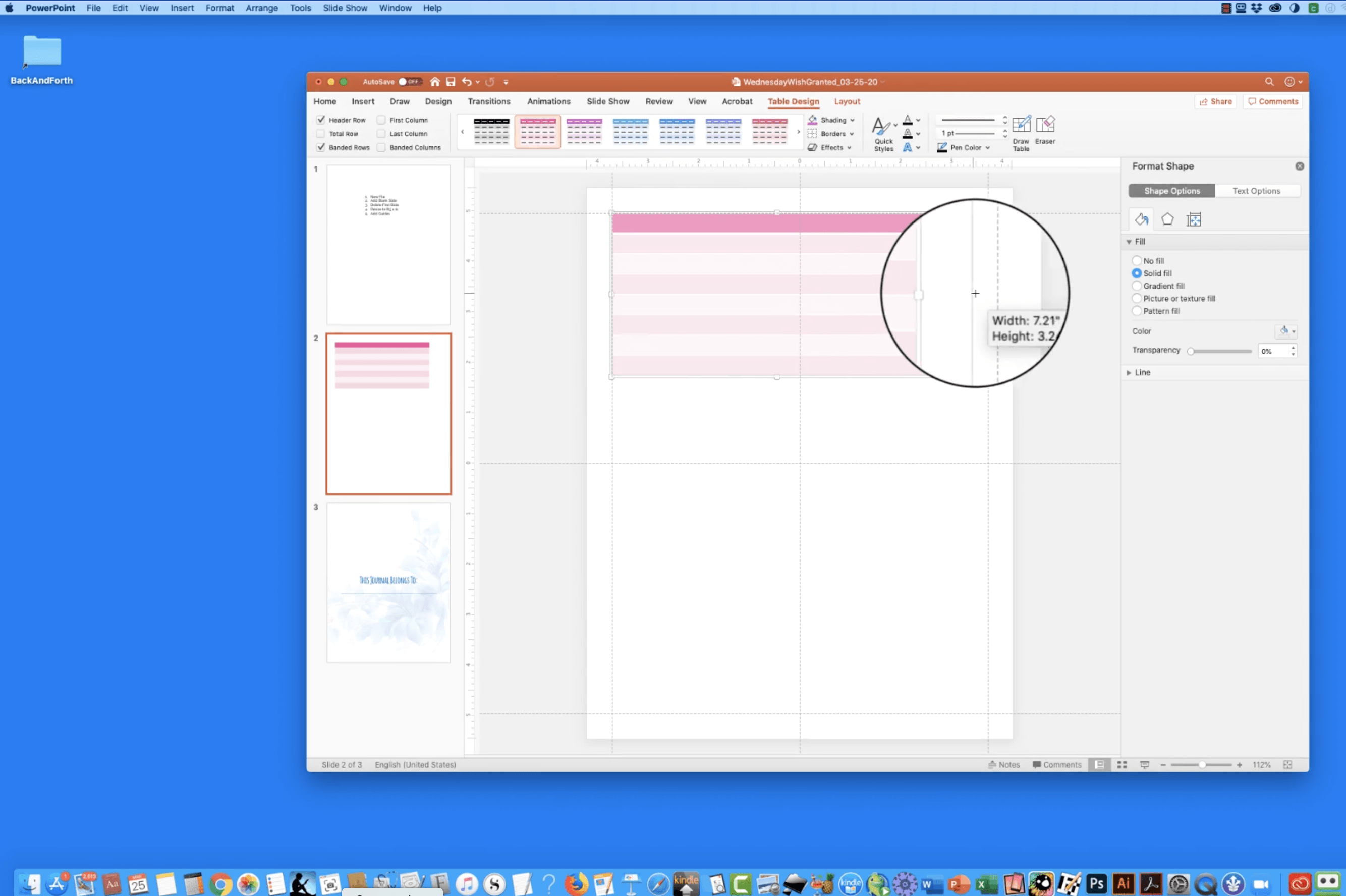
Task: Select Picture or texture fill option
Action: tap(1136, 298)
